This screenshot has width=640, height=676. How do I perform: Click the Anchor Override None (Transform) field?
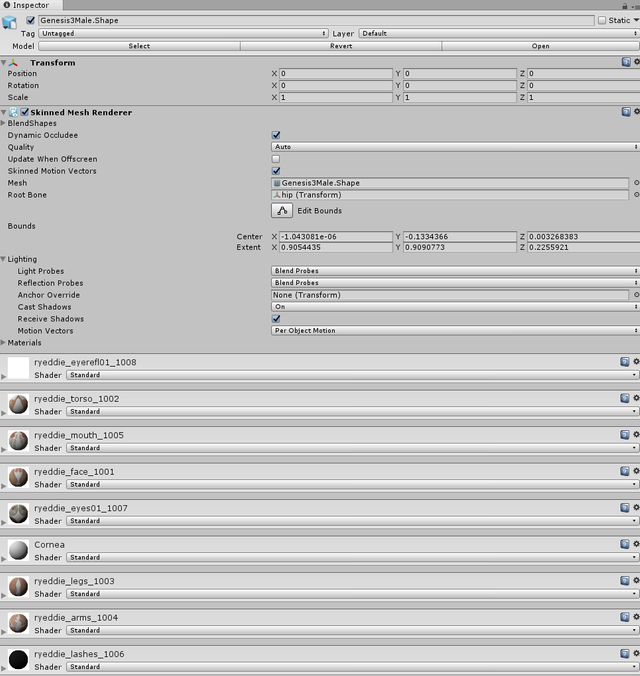click(450, 295)
